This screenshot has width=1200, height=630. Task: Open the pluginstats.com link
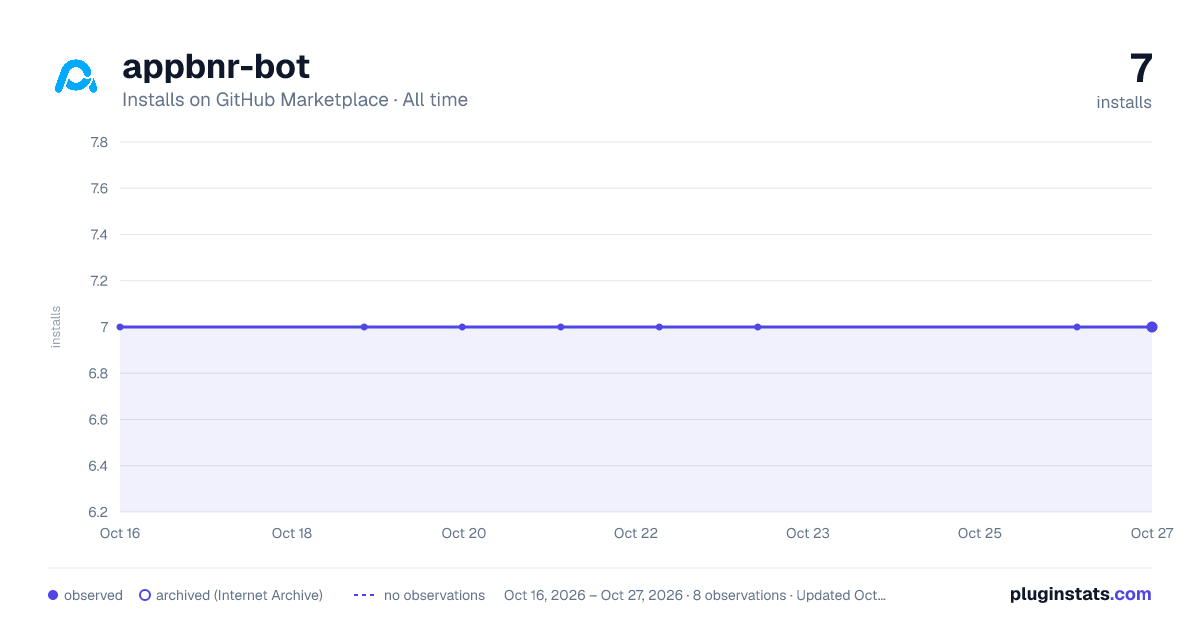1080,594
